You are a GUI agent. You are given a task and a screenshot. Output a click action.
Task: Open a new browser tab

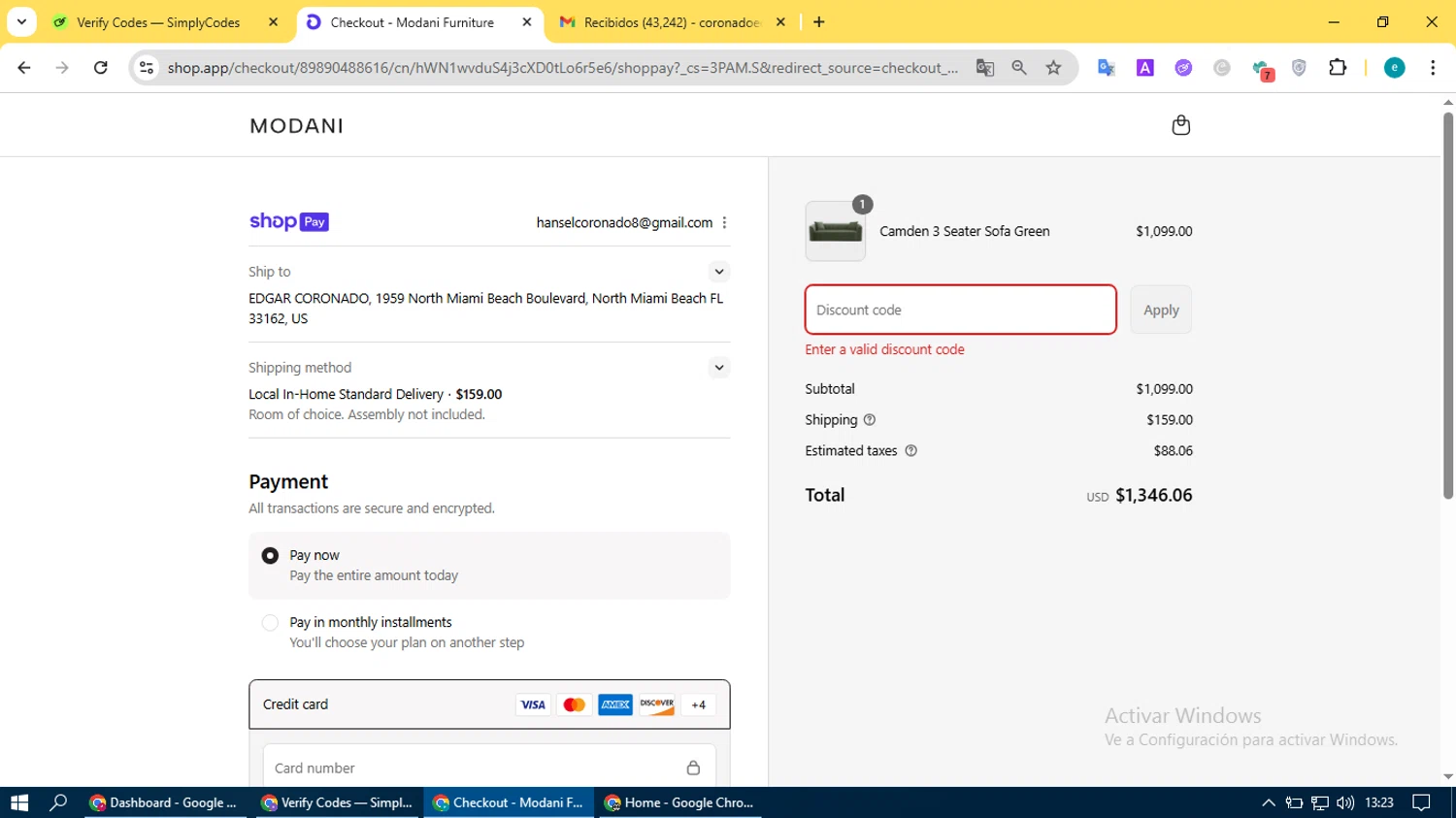(x=819, y=22)
